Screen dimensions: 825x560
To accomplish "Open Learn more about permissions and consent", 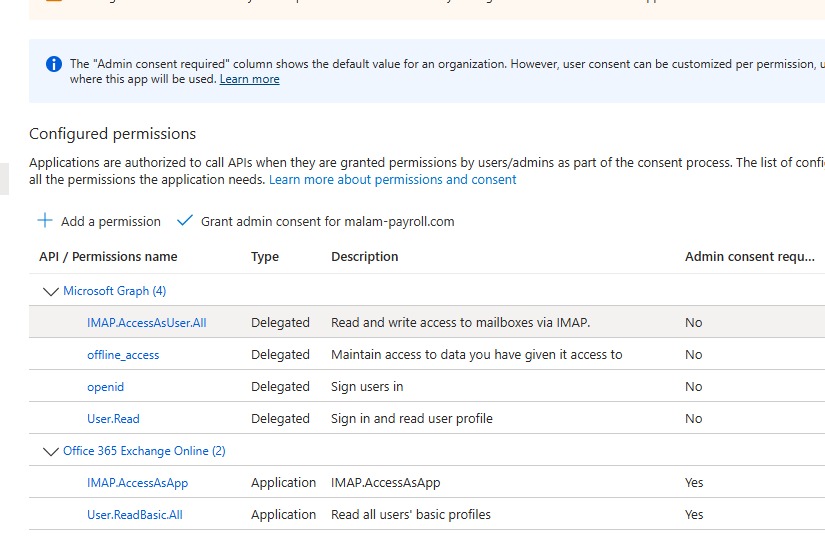I will click(393, 179).
